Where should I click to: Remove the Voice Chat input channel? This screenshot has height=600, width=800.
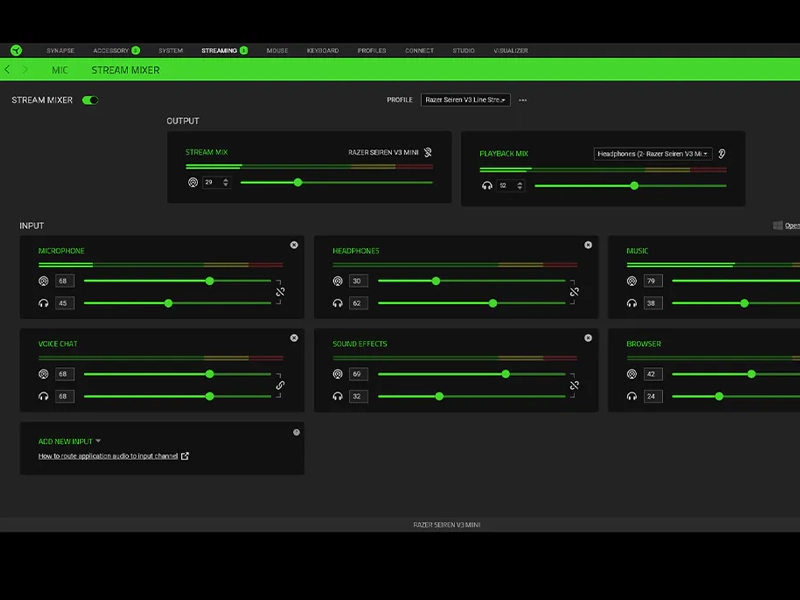click(x=294, y=338)
